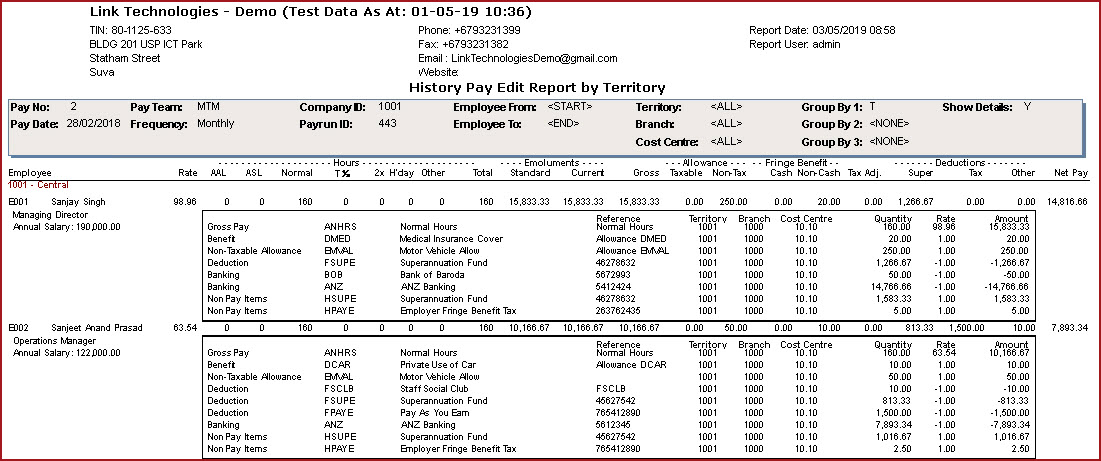Click the DCAR benefit code

click(x=337, y=365)
